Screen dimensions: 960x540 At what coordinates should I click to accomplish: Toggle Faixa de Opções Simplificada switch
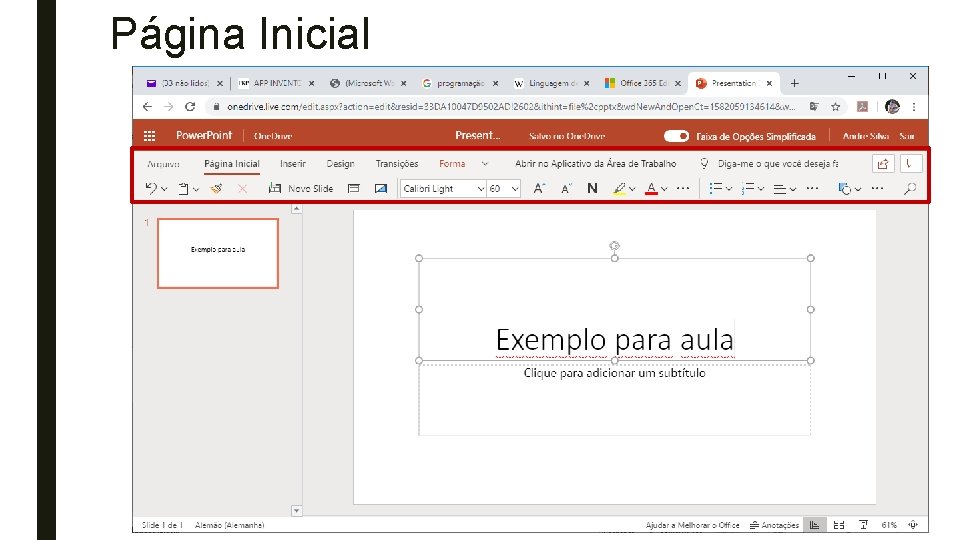[677, 136]
